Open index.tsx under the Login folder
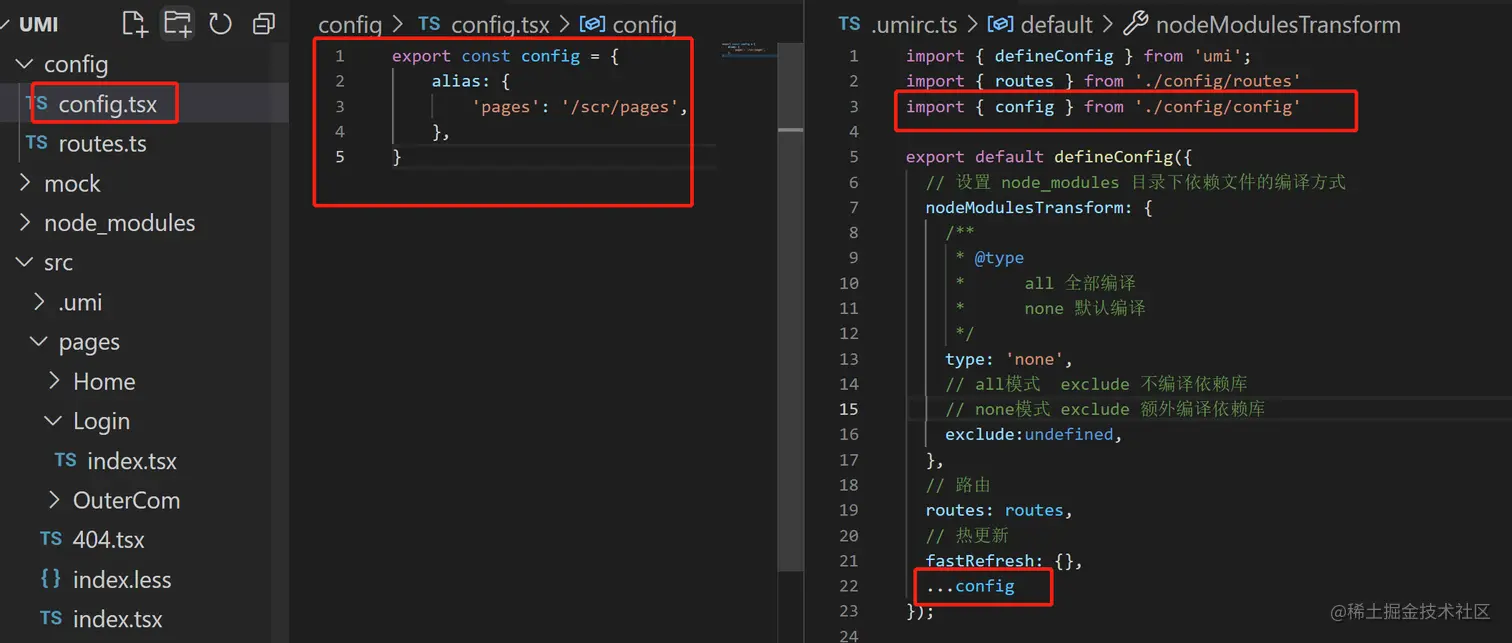This screenshot has width=1512, height=643. 132,461
